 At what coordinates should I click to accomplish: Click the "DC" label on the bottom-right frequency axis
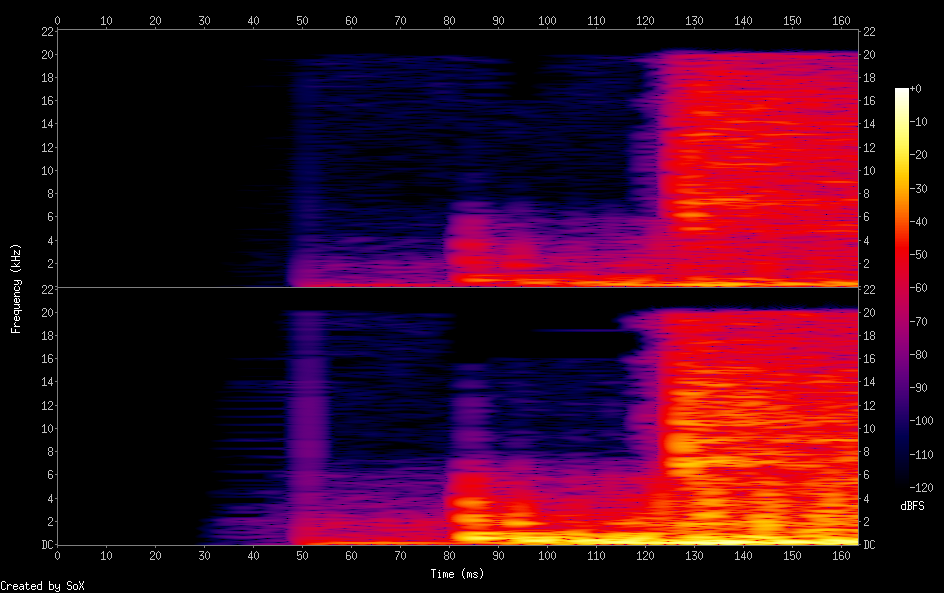tap(870, 545)
